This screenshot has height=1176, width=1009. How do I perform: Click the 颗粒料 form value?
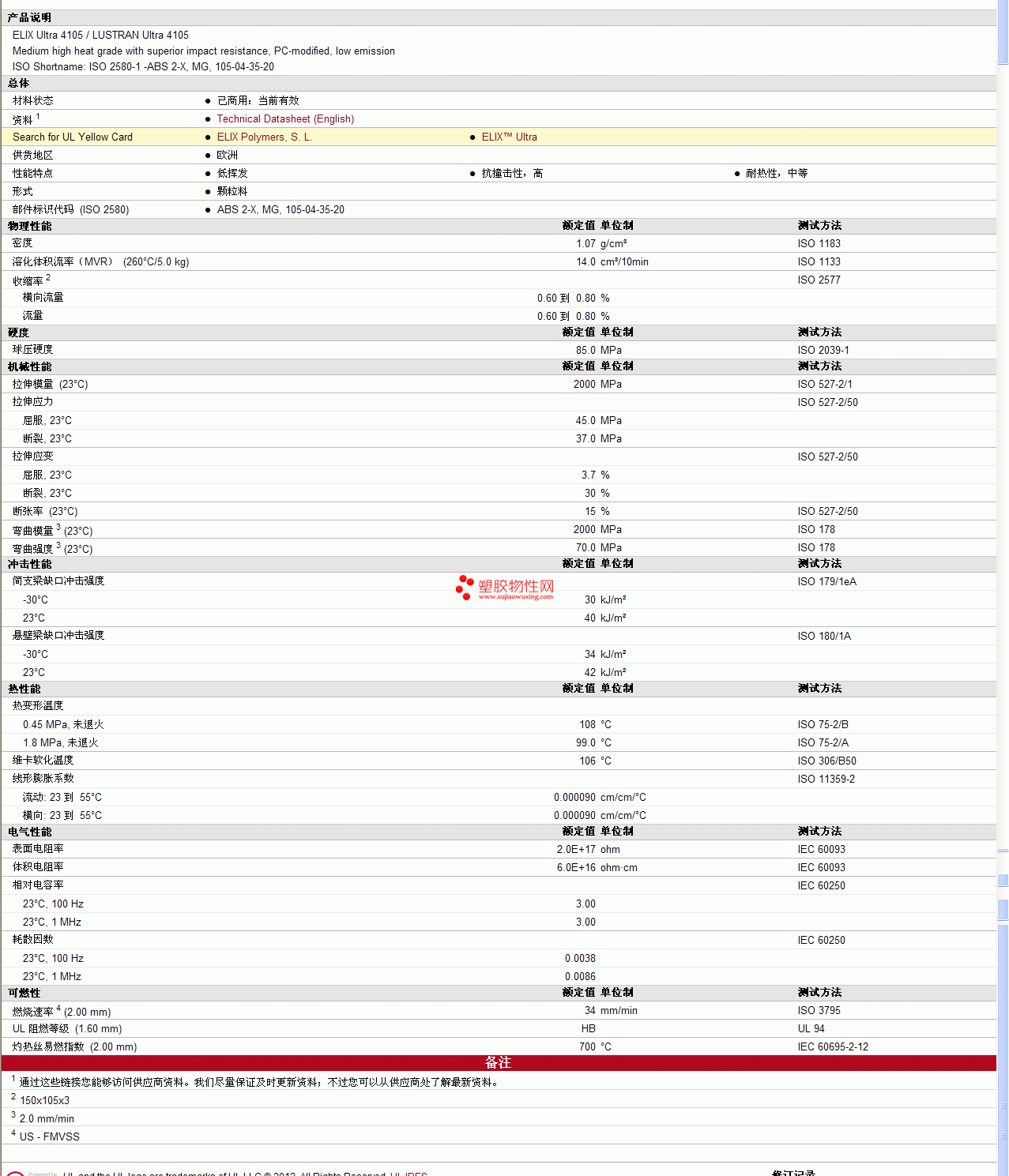pyautogui.click(x=232, y=191)
